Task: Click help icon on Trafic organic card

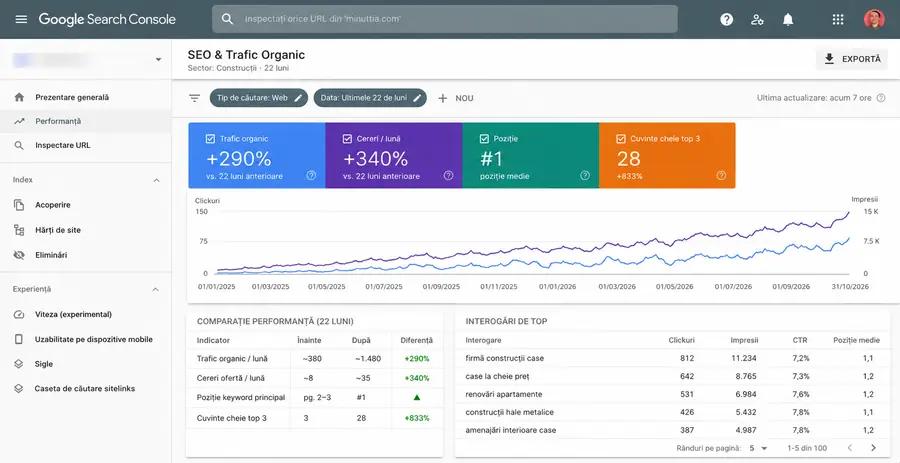Action: pyautogui.click(x=311, y=176)
